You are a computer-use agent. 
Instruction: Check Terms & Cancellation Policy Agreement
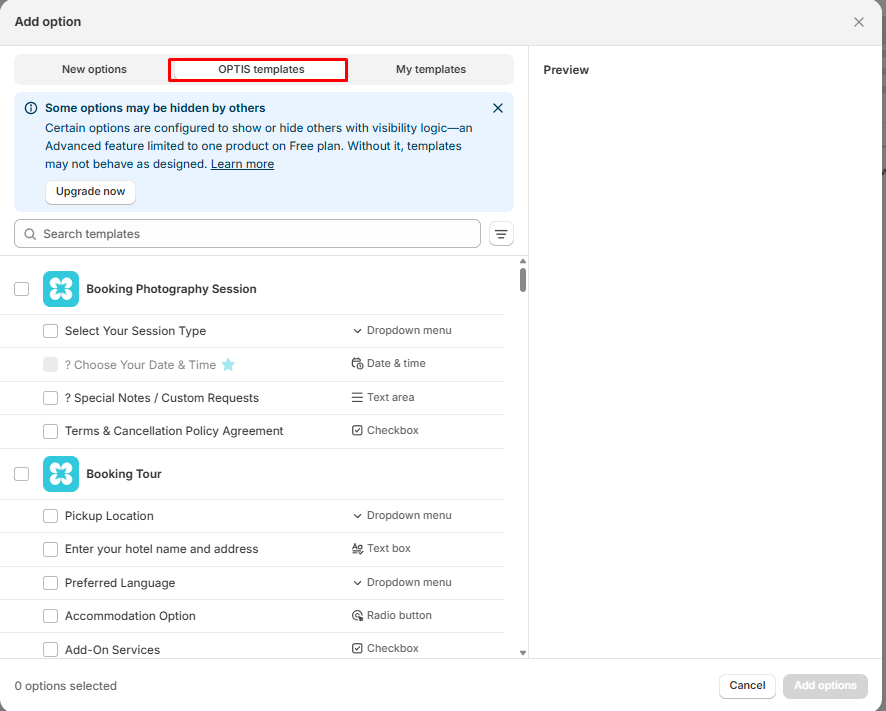pyautogui.click(x=50, y=431)
